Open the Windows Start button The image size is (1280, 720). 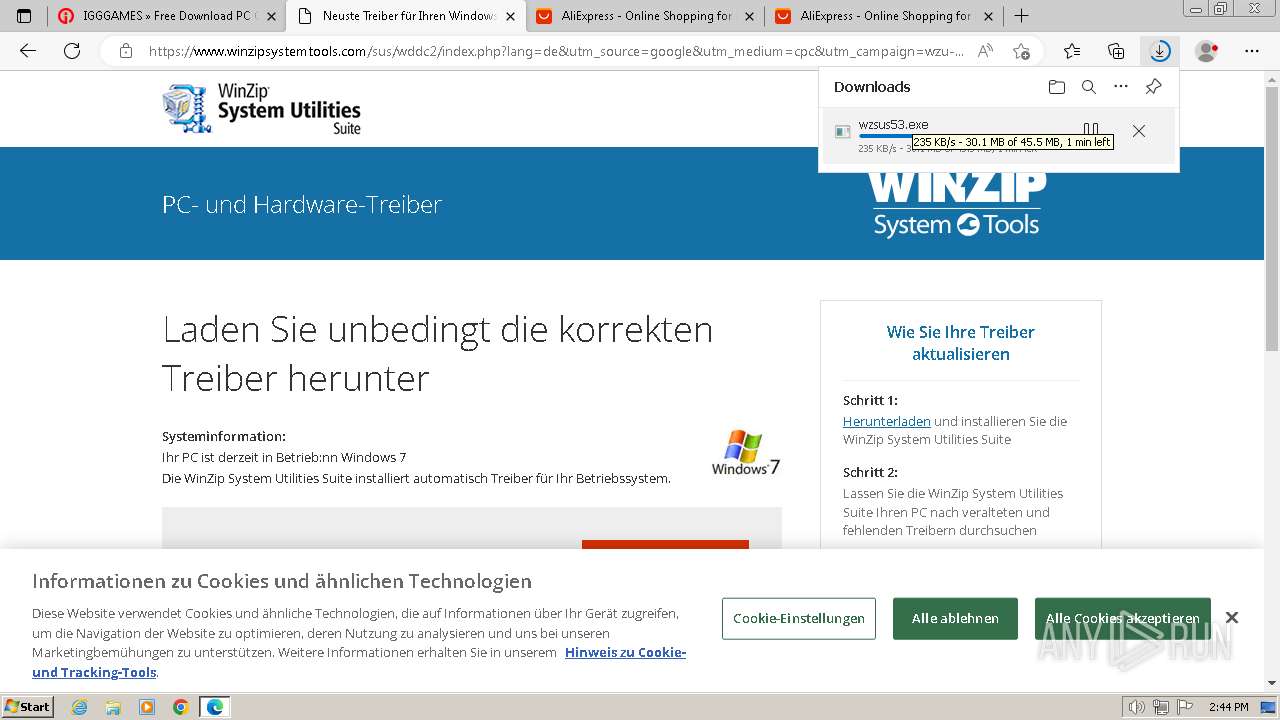point(28,706)
